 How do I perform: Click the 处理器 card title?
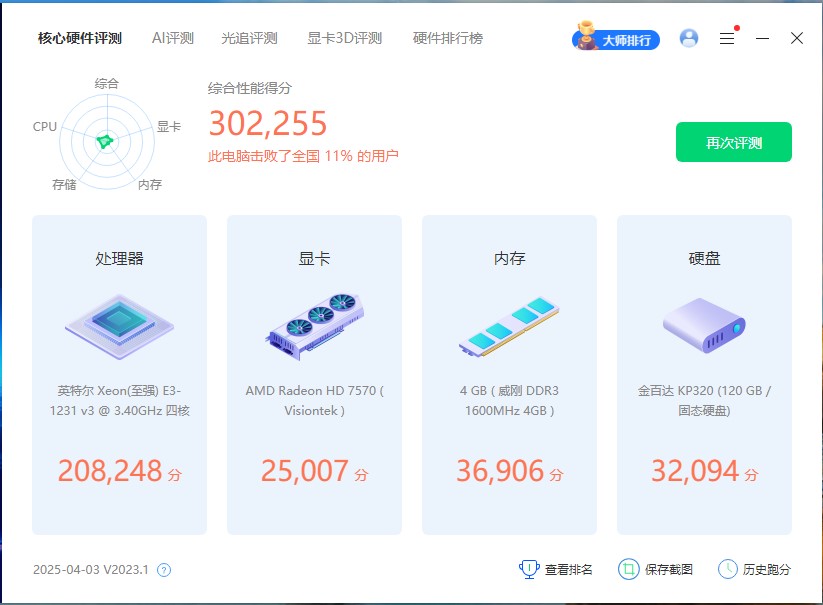(120, 259)
